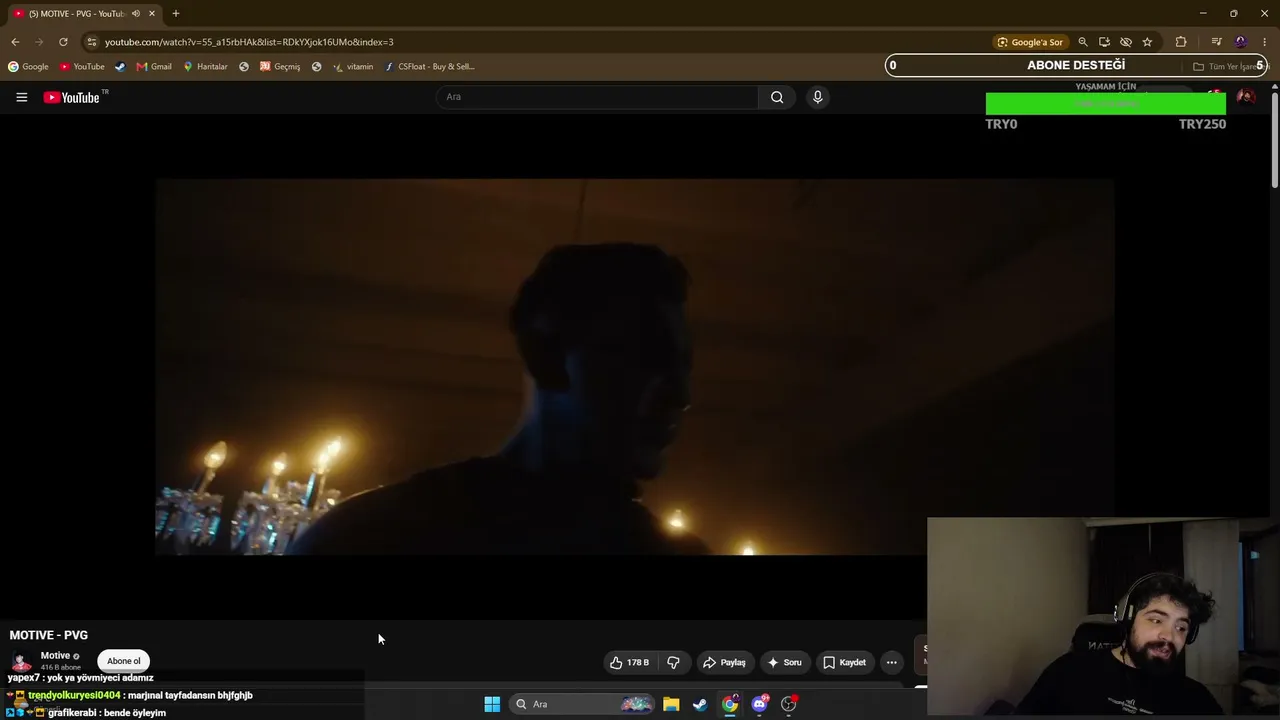Screen dimensions: 1280x720
Task: Bookmark this page with star icon
Action: (x=1147, y=42)
